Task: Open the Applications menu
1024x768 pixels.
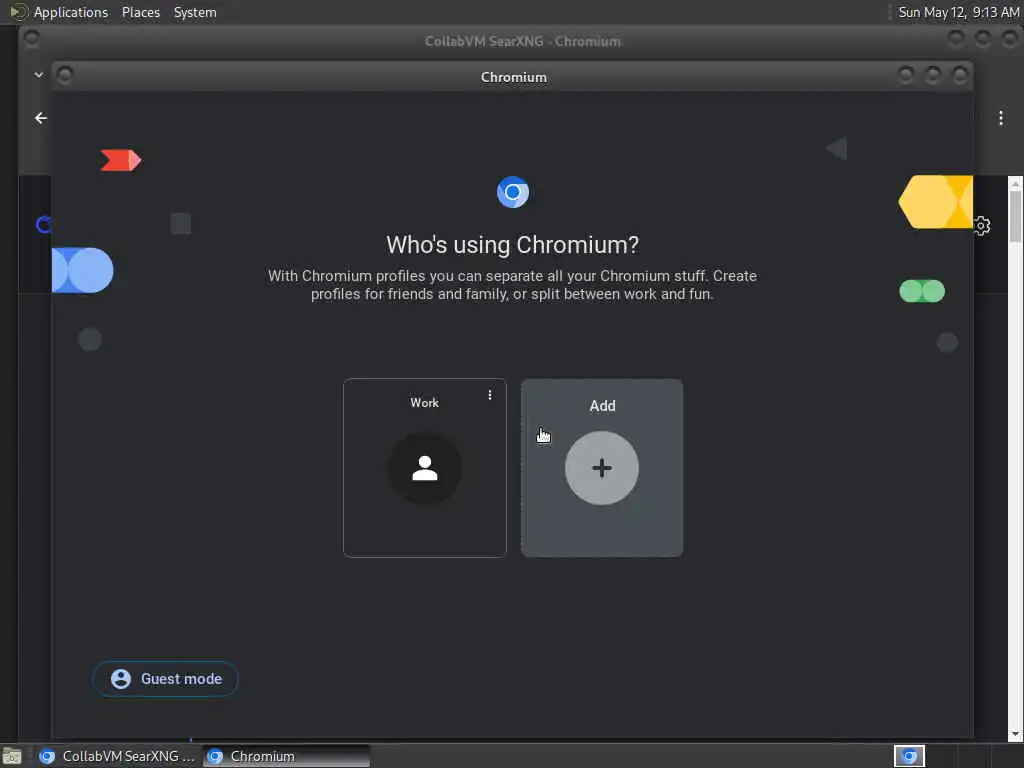Action: point(71,12)
